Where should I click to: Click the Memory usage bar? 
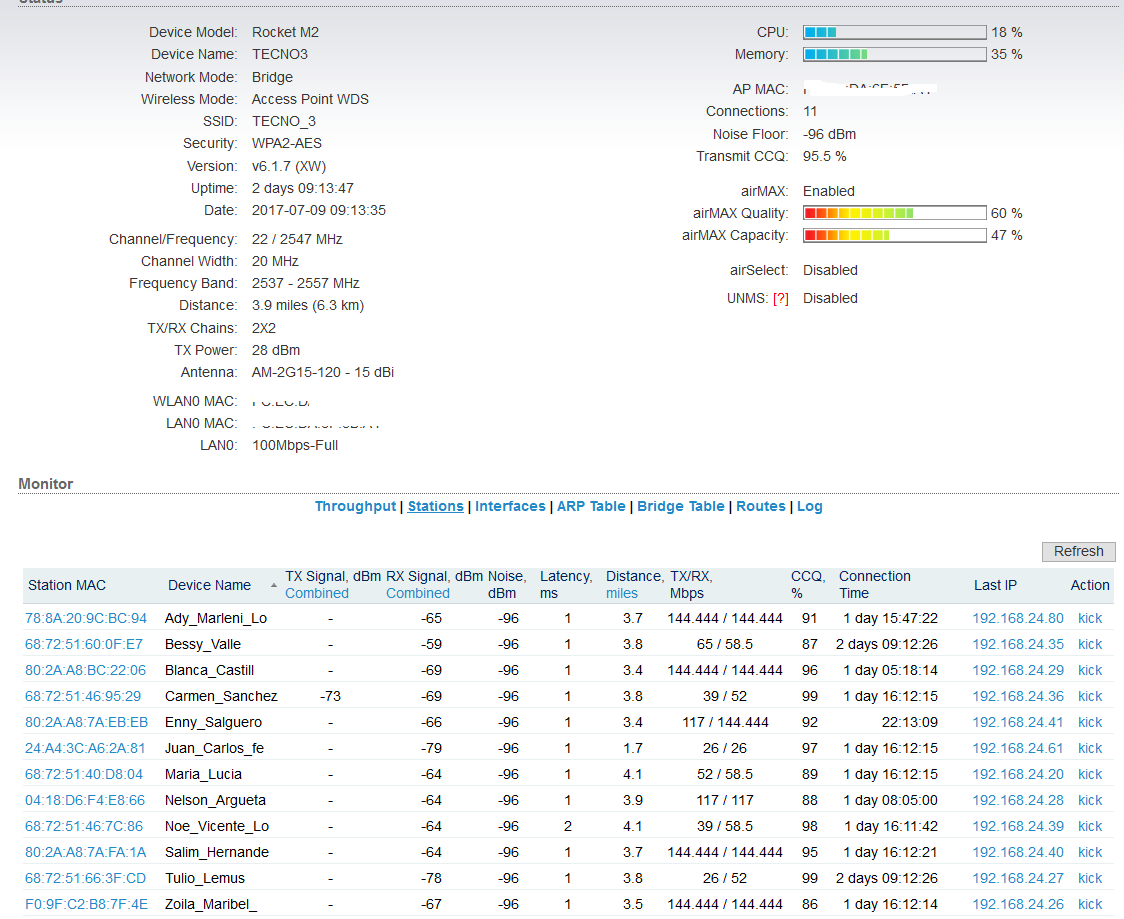895,54
